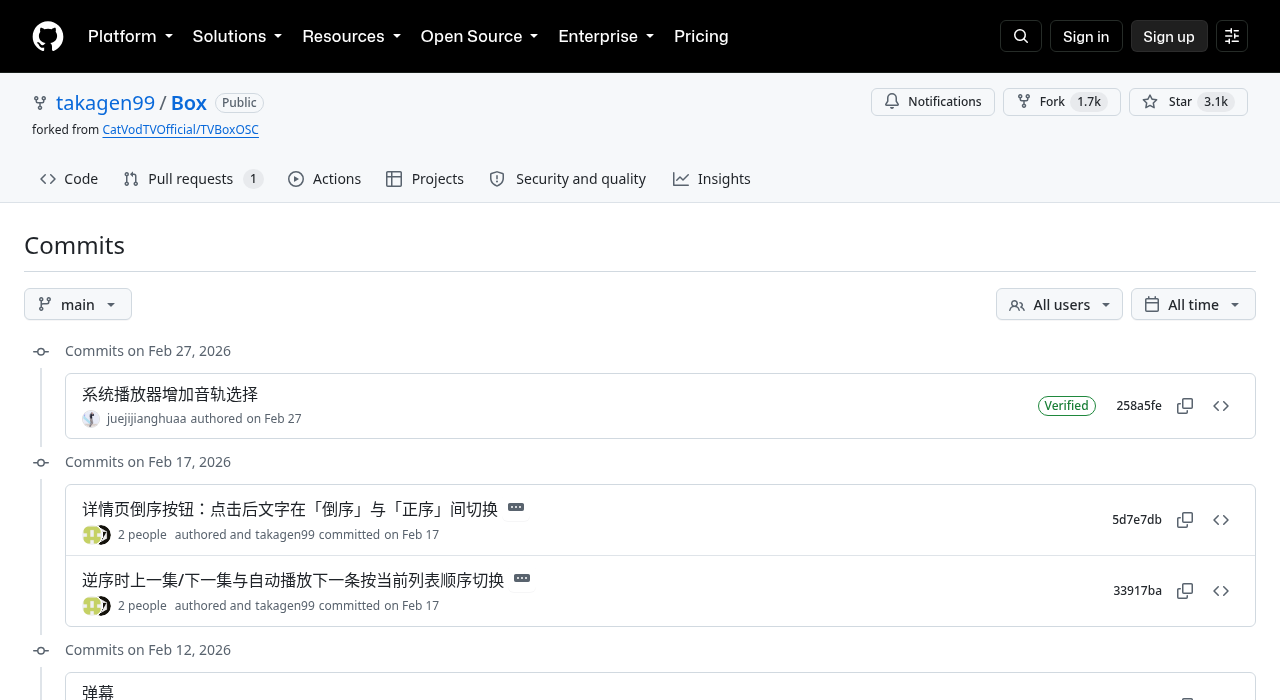The height and width of the screenshot is (700, 1280).
Task: Expand the Platform menu
Action: tap(130, 36)
